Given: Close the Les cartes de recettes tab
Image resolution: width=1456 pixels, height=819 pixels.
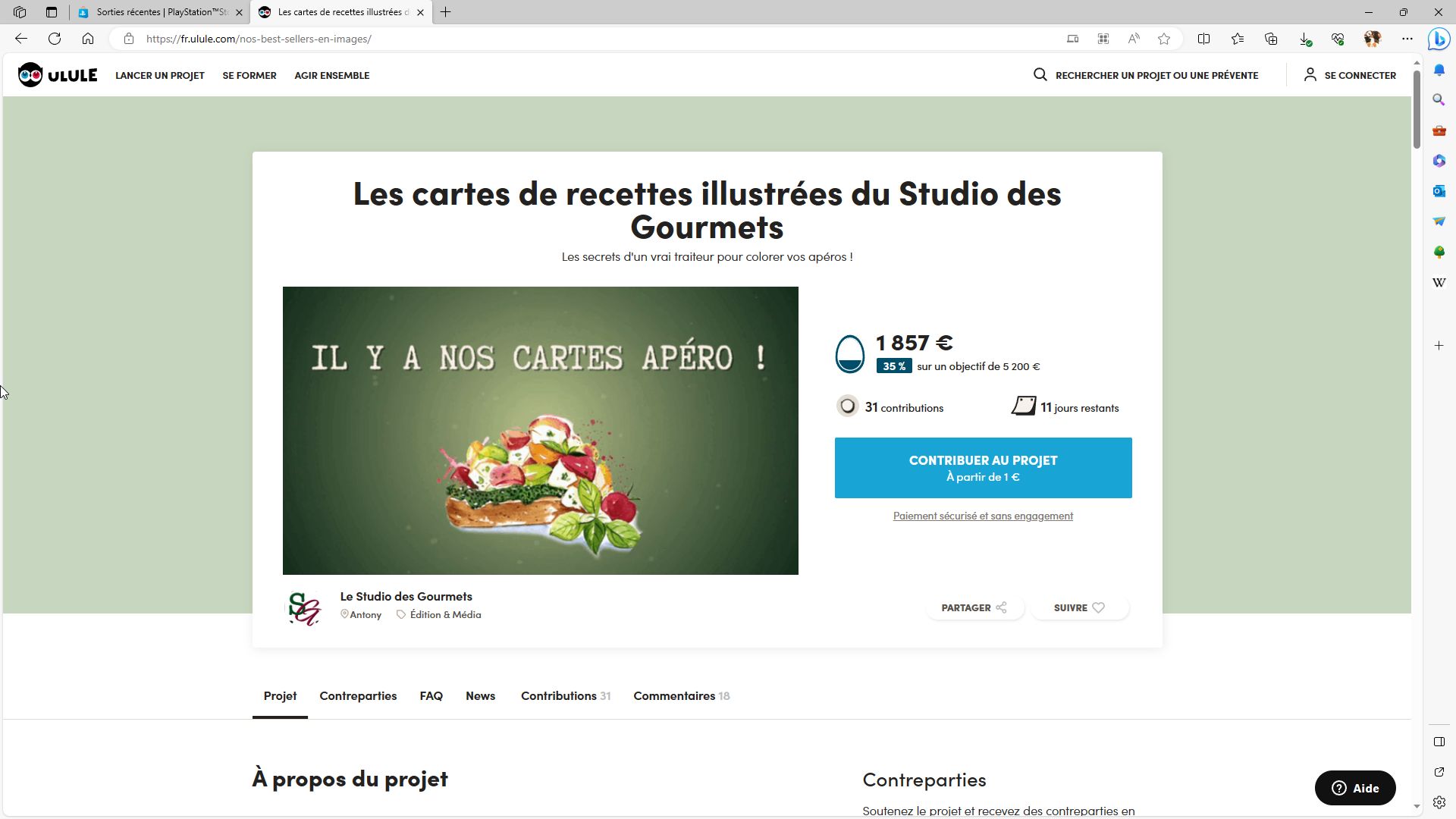Looking at the screenshot, I should tap(420, 12).
